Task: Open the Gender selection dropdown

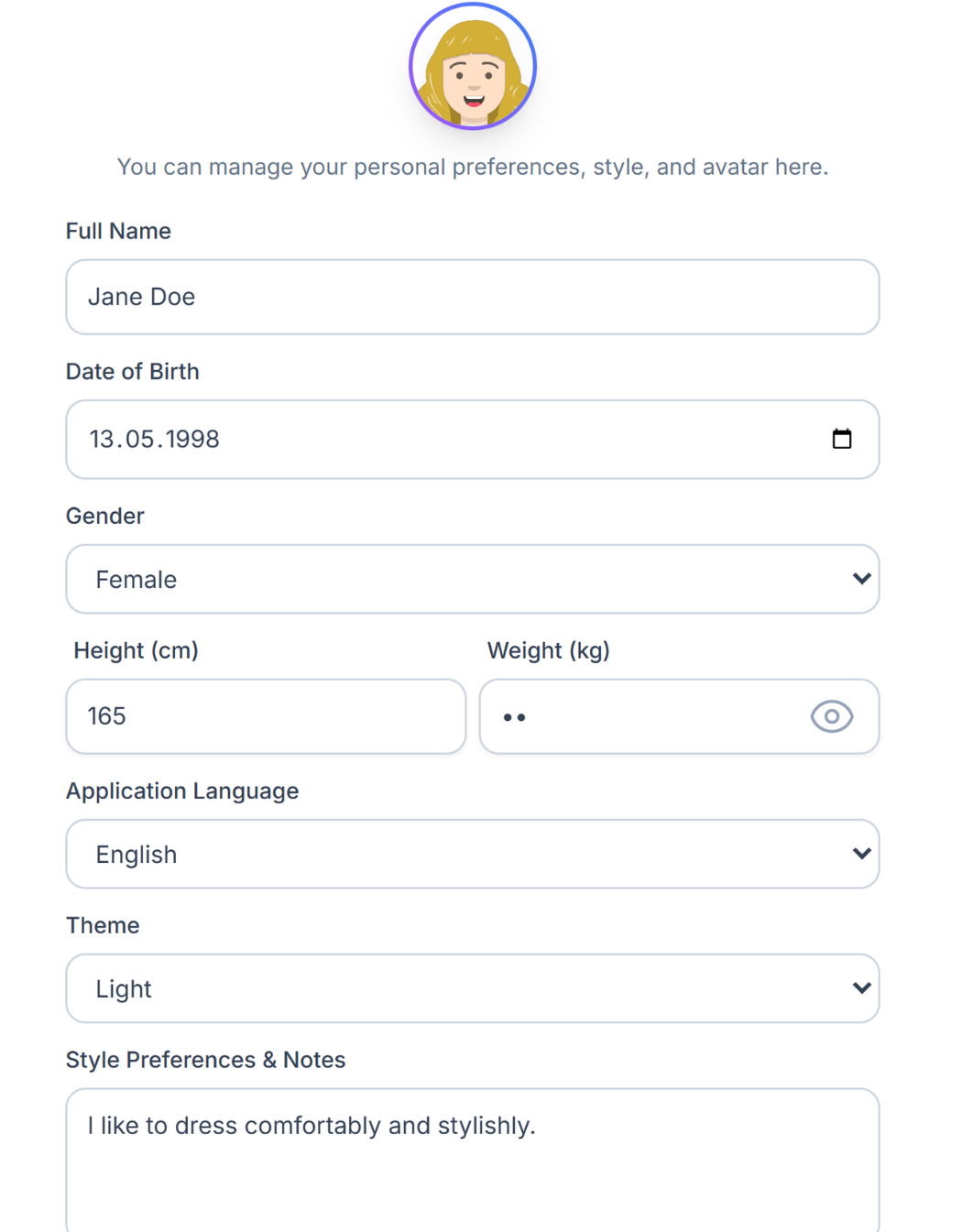Action: (473, 579)
